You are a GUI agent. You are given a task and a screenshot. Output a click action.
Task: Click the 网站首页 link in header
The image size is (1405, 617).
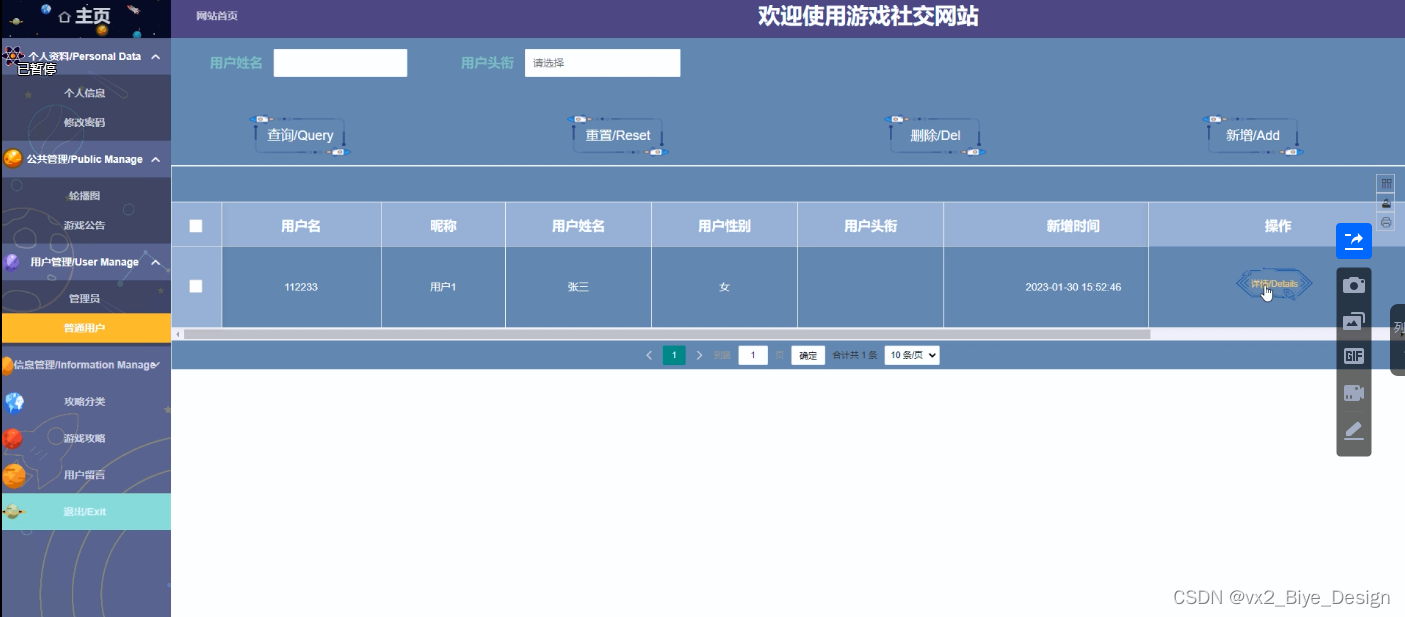click(x=217, y=16)
